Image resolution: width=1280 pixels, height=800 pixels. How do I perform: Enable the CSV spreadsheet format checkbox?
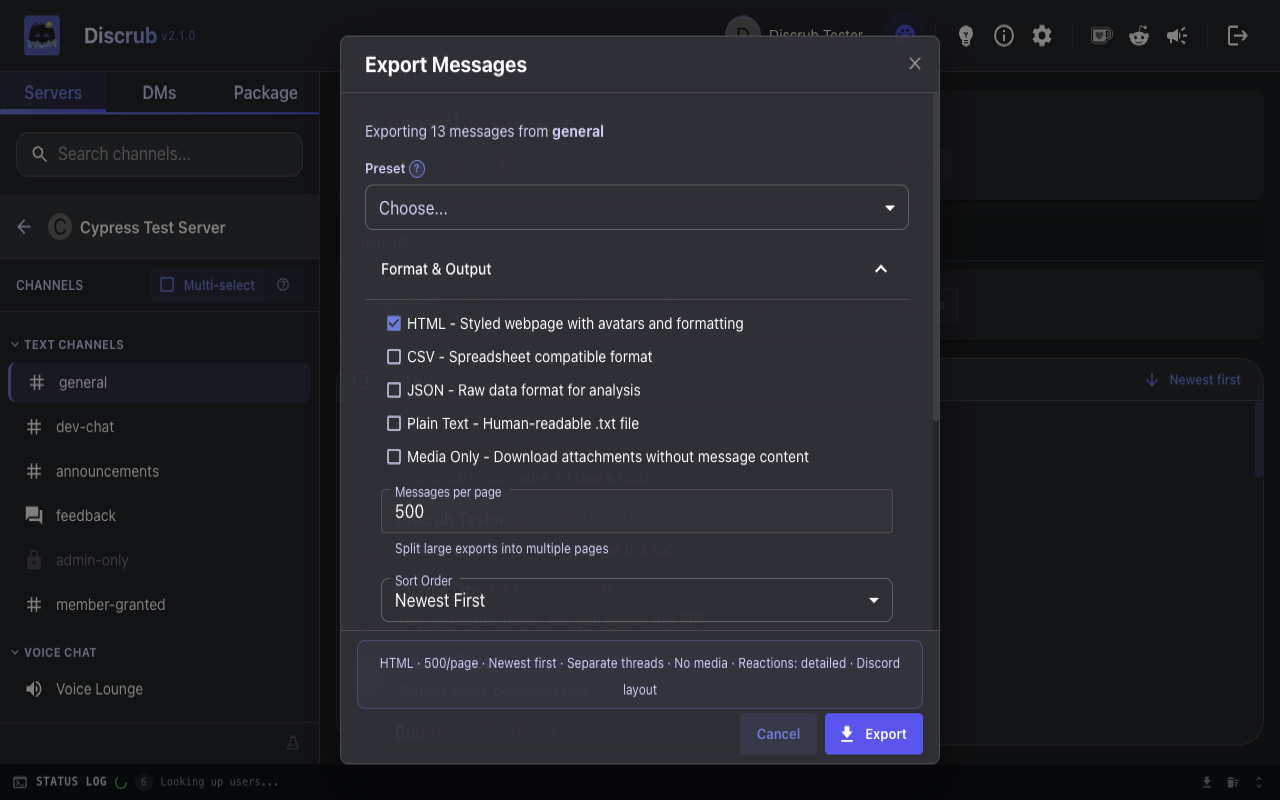[x=394, y=356]
